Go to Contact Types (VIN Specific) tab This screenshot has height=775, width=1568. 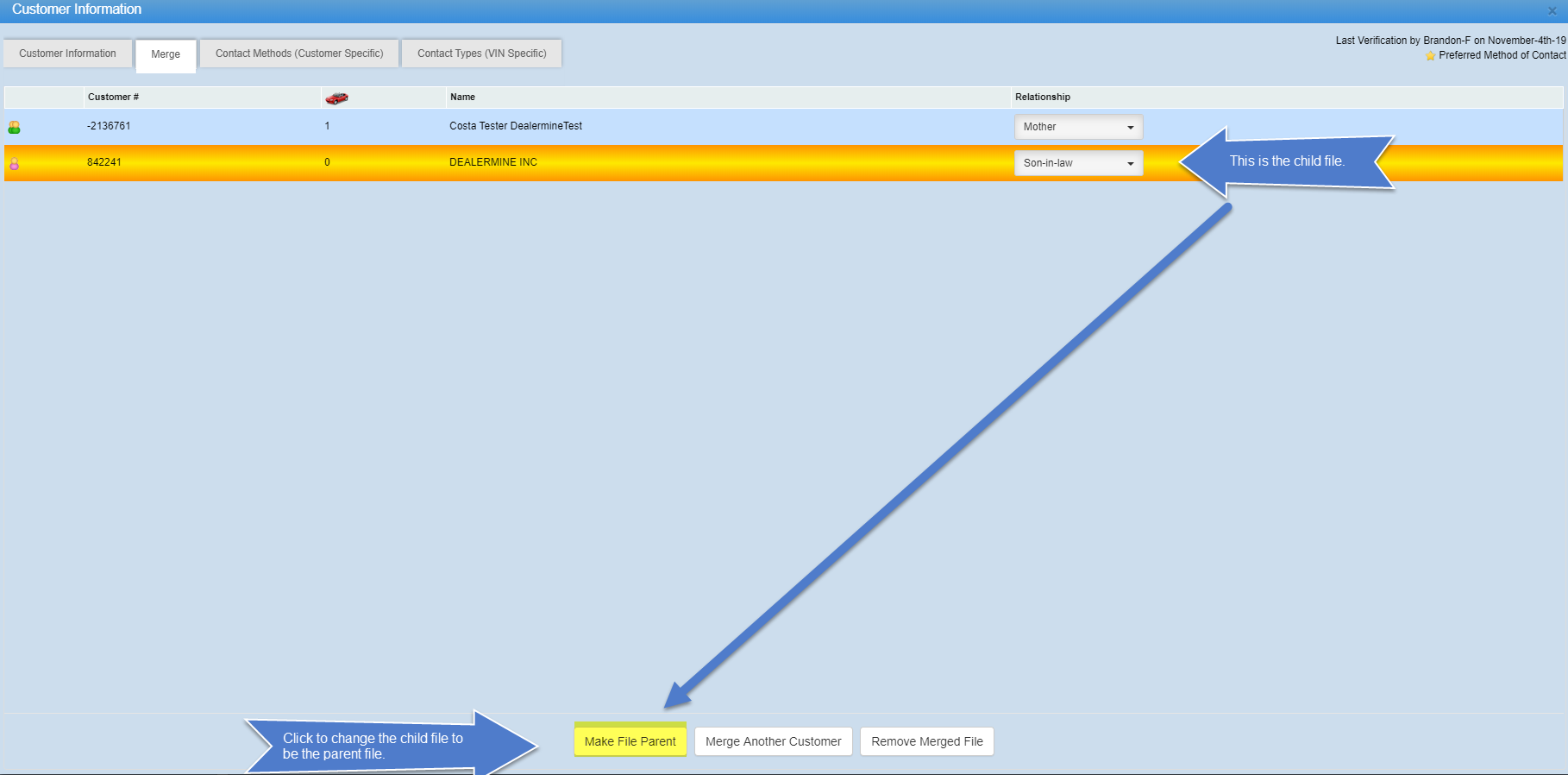[481, 54]
